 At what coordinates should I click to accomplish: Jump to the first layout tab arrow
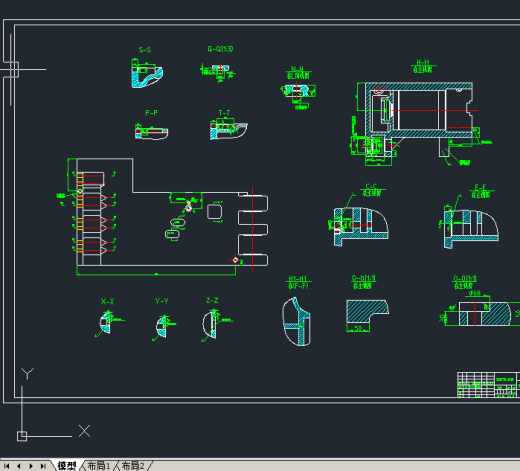(6, 466)
